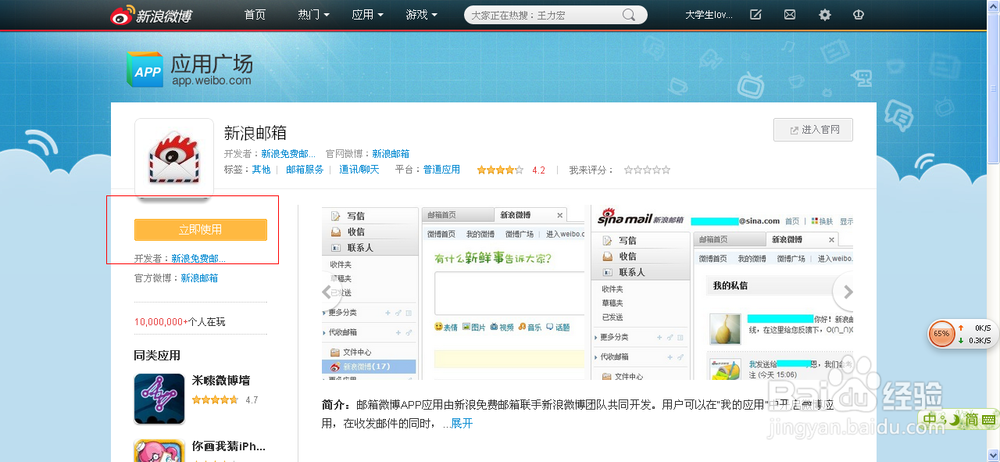1000x462 pixels.
Task: Open sidebar official weibo 新浪邮箱 link
Action: pyautogui.click(x=200, y=278)
